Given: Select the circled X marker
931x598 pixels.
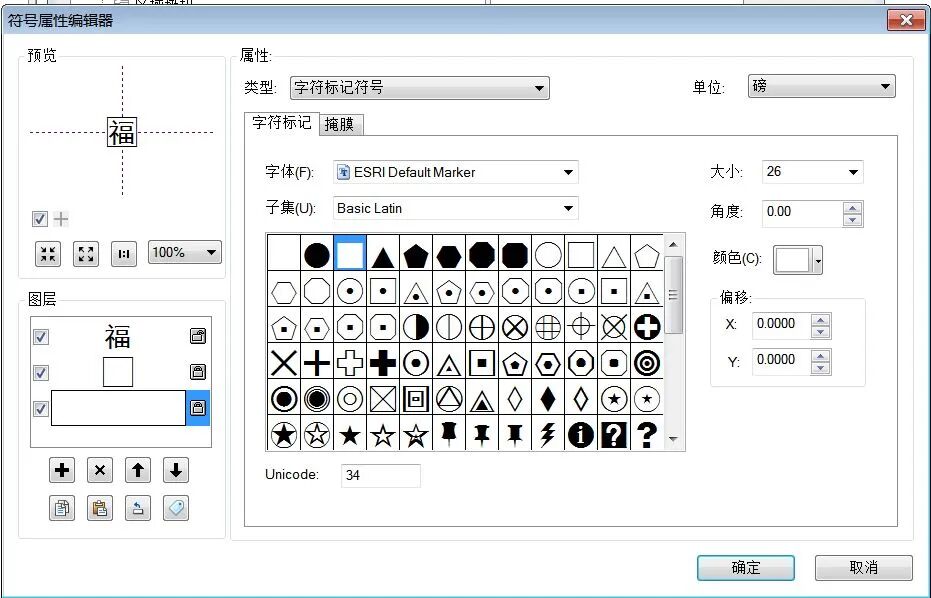Looking at the screenshot, I should click(x=515, y=327).
